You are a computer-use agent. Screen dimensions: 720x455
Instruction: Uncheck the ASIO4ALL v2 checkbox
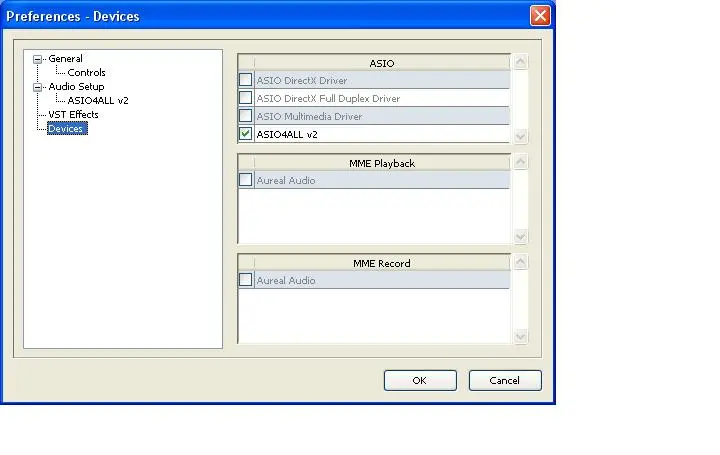(246, 134)
